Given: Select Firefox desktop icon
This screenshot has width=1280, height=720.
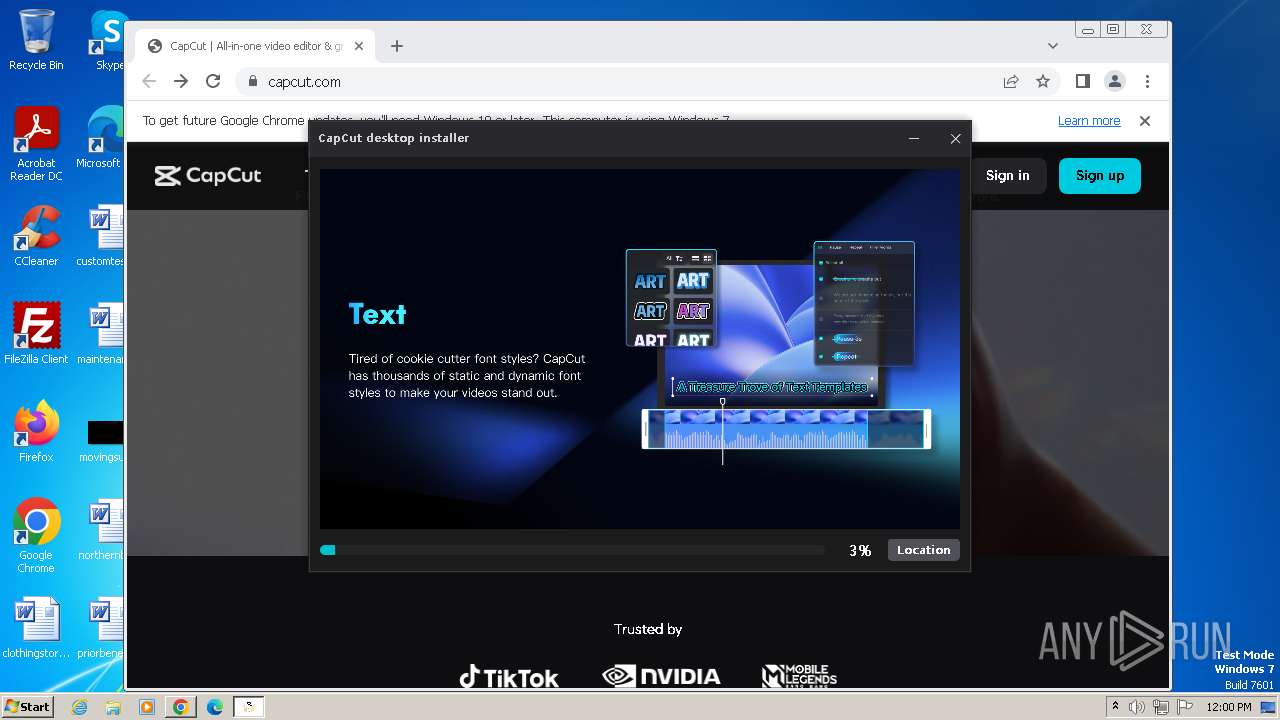Looking at the screenshot, I should pos(36,432).
